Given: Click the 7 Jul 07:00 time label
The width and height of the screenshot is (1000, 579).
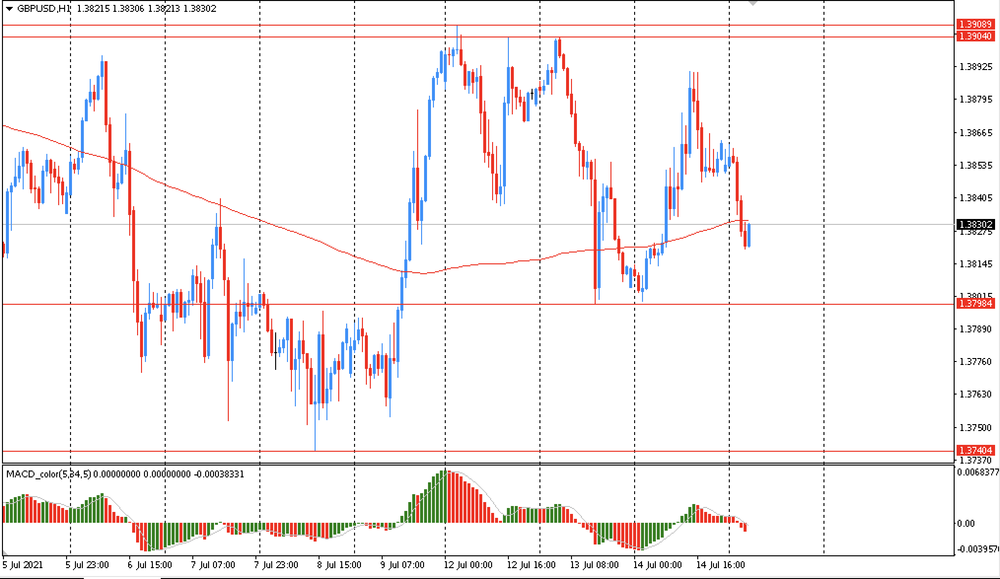Looking at the screenshot, I should 213,565.
